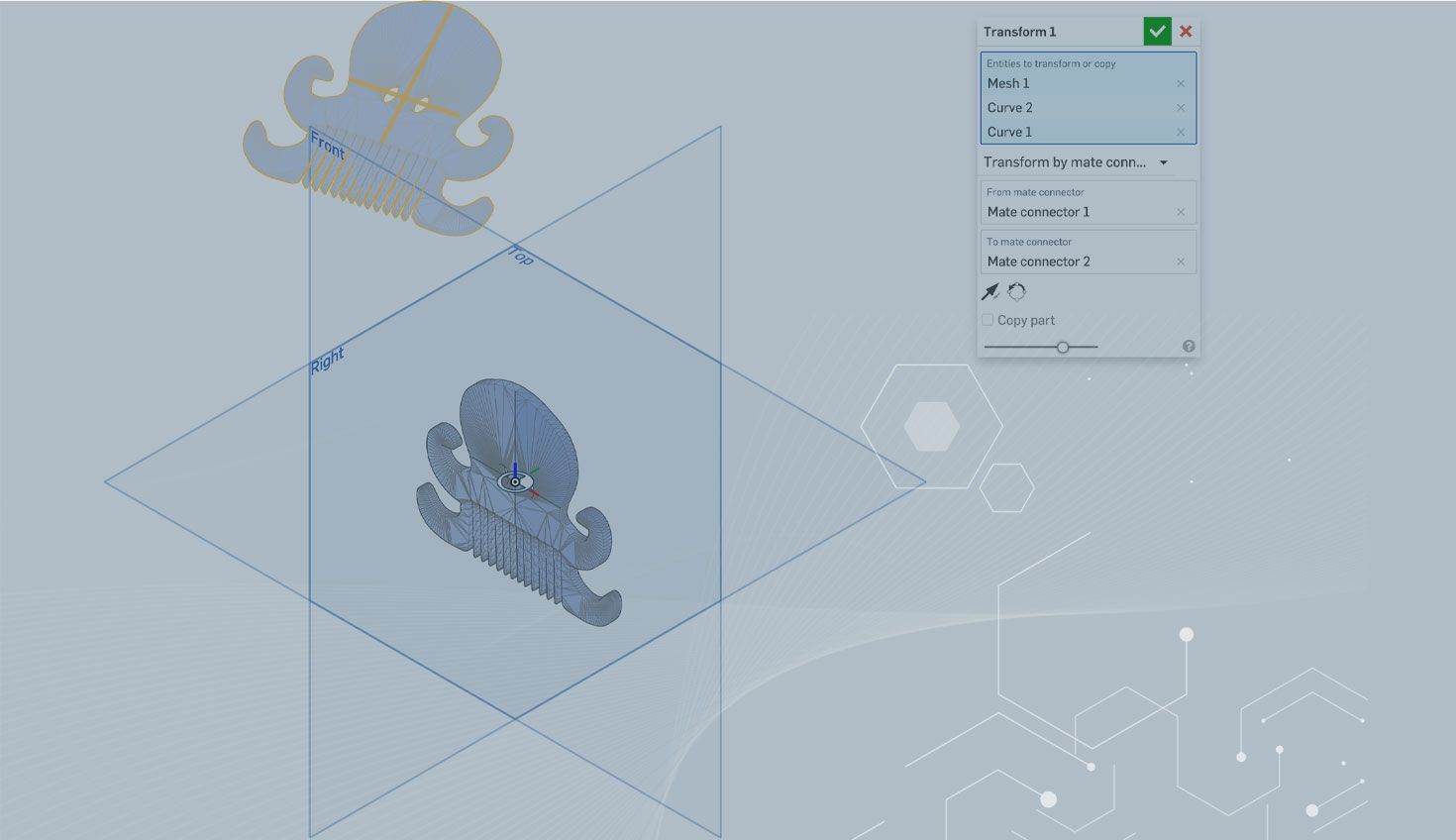Screen dimensions: 1456x840
Task: Clear Mate connector 1 from the From field
Action: [1180, 212]
